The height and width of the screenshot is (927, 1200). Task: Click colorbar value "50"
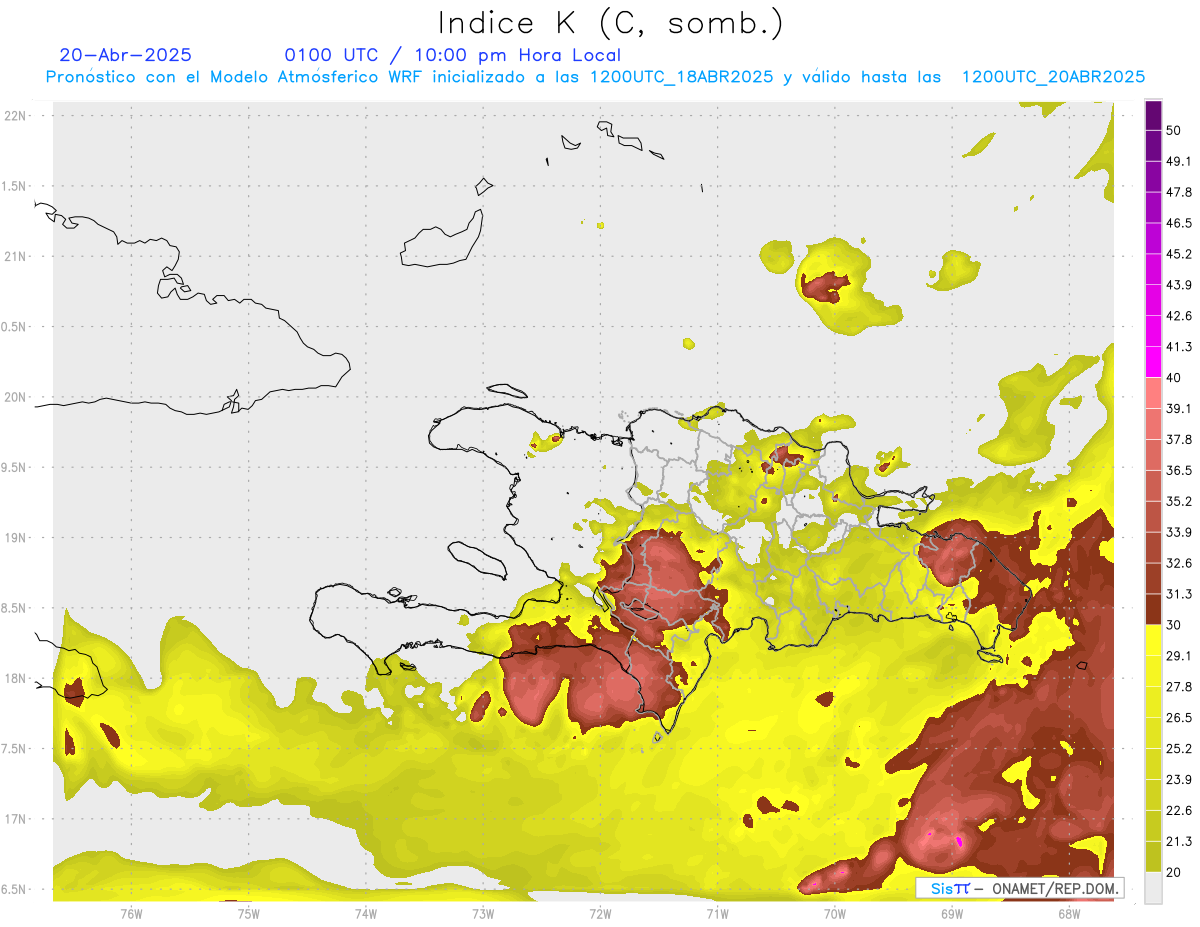pos(1174,131)
